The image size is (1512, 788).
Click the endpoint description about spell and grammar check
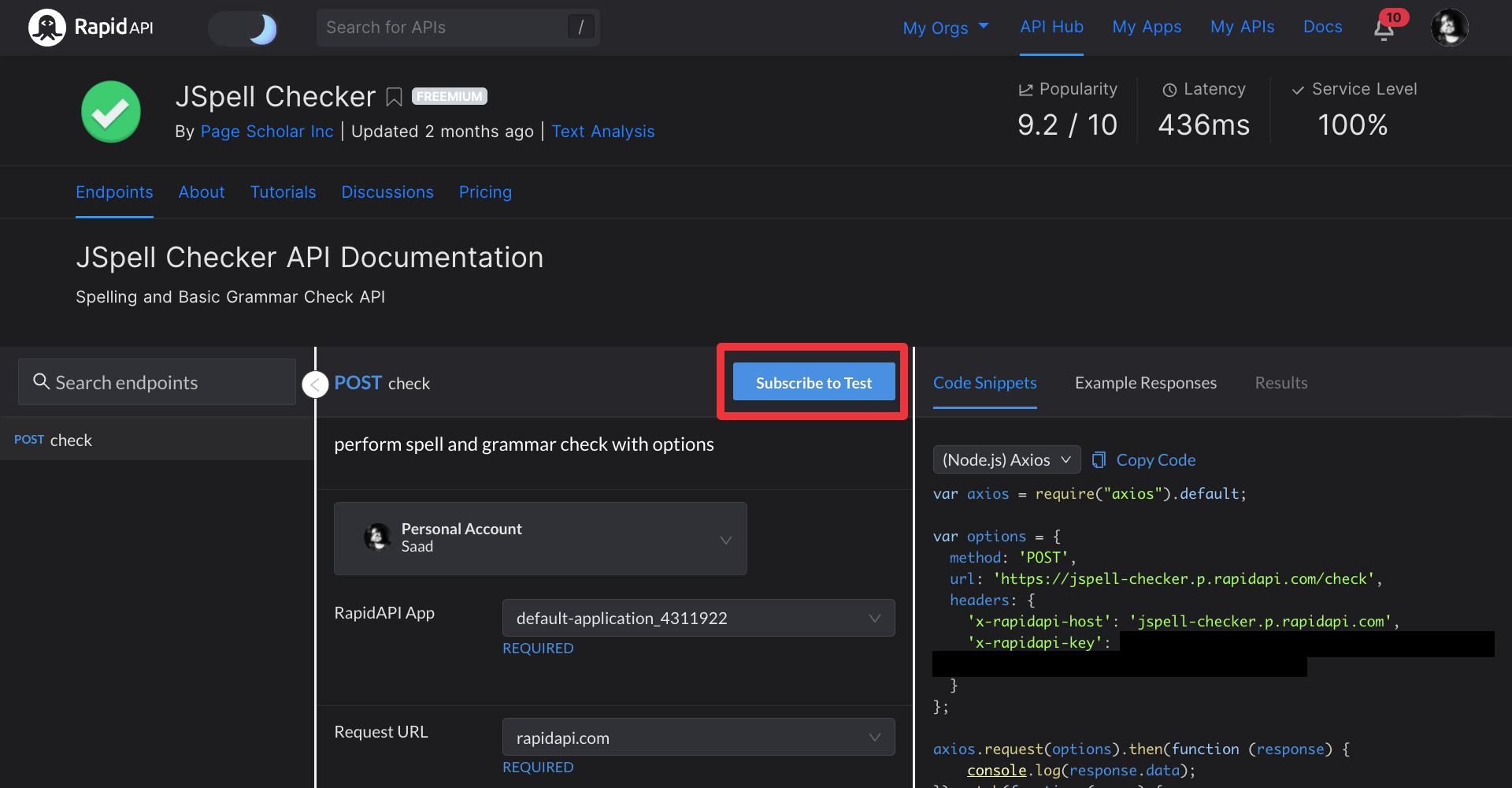click(524, 444)
